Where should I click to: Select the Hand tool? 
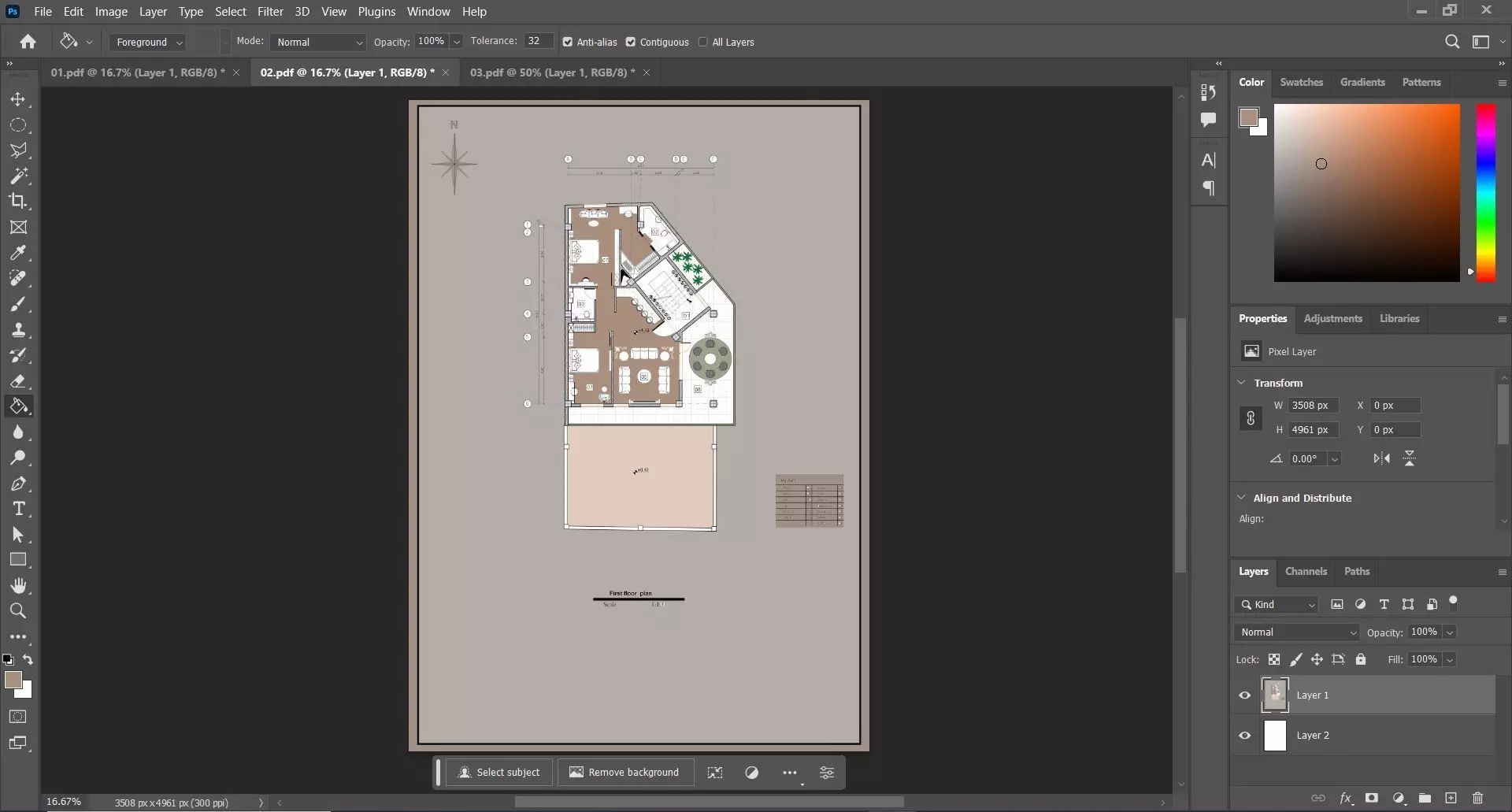[18, 585]
